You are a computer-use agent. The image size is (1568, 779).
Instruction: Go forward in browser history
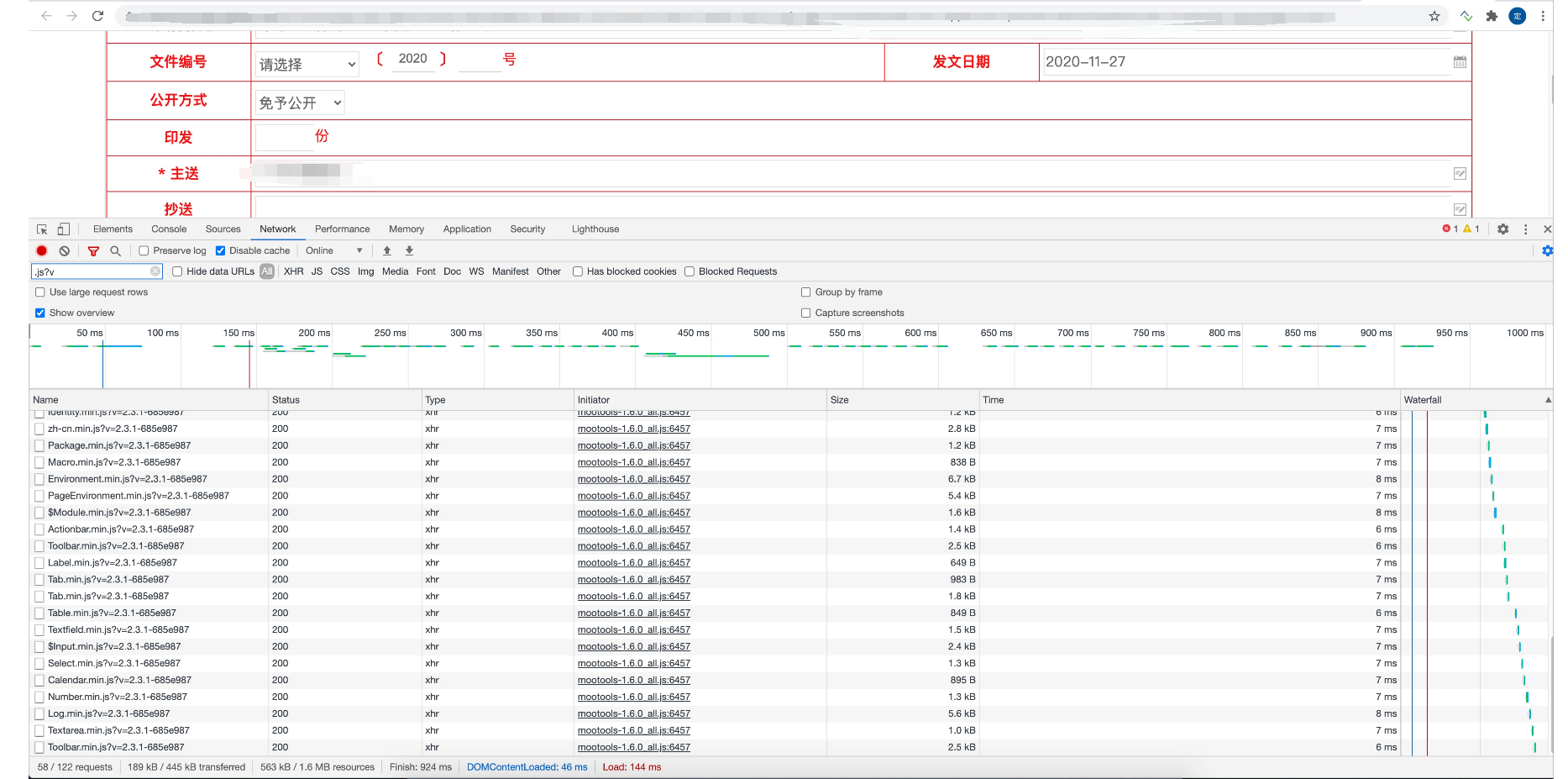(72, 16)
